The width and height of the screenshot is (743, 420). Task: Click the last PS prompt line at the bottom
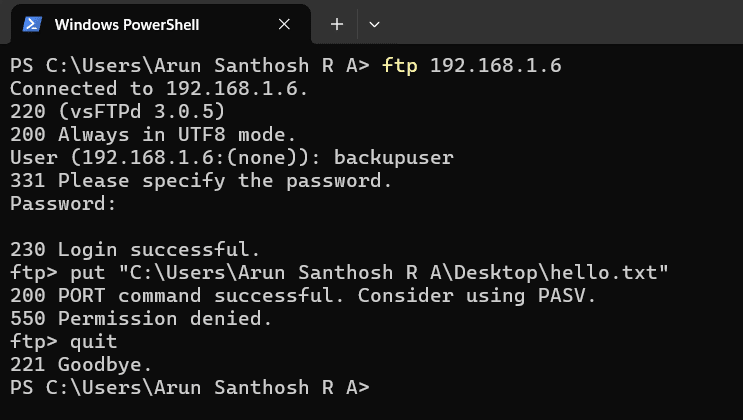coord(189,388)
